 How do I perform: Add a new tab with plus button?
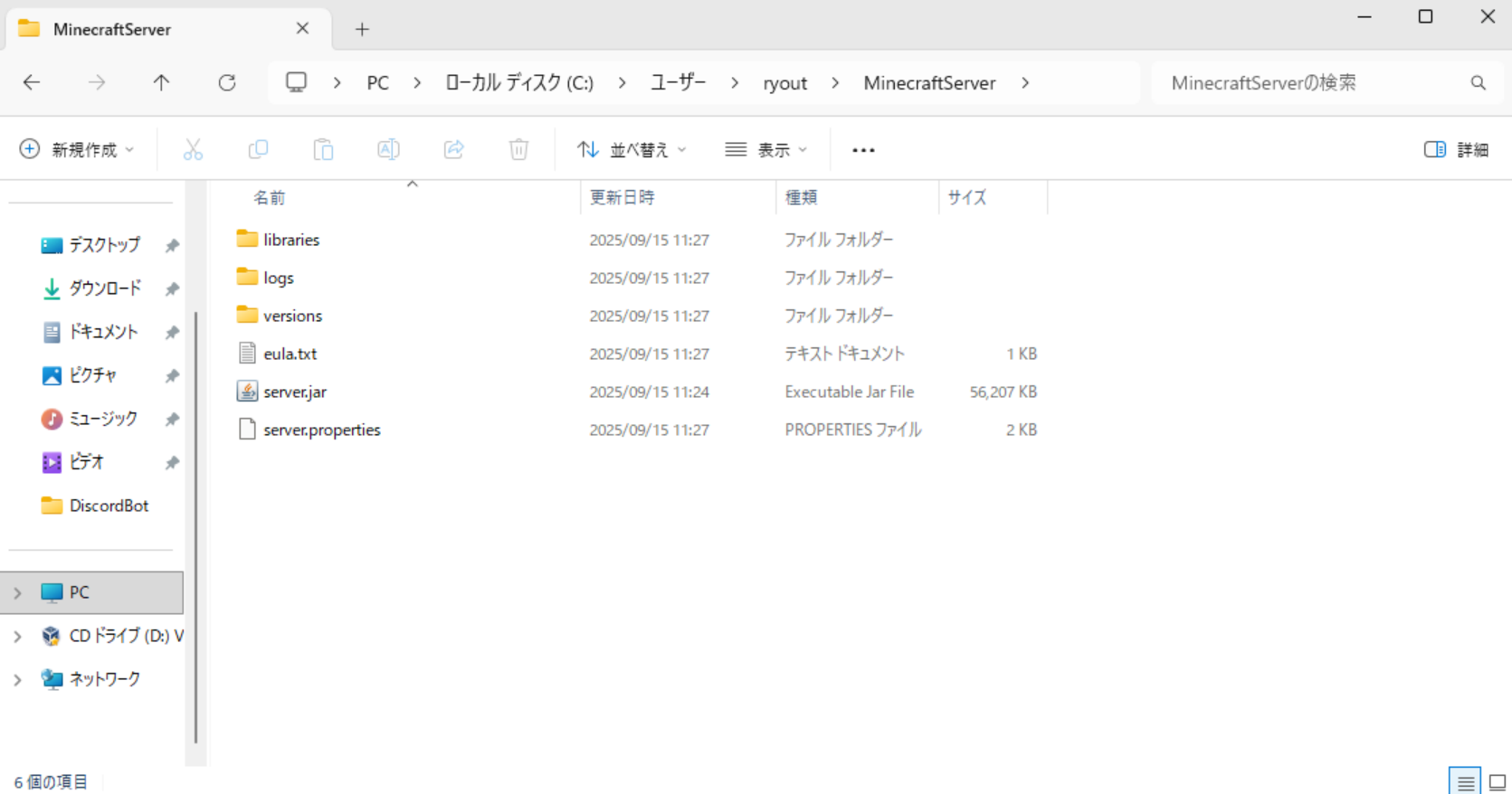pyautogui.click(x=362, y=29)
